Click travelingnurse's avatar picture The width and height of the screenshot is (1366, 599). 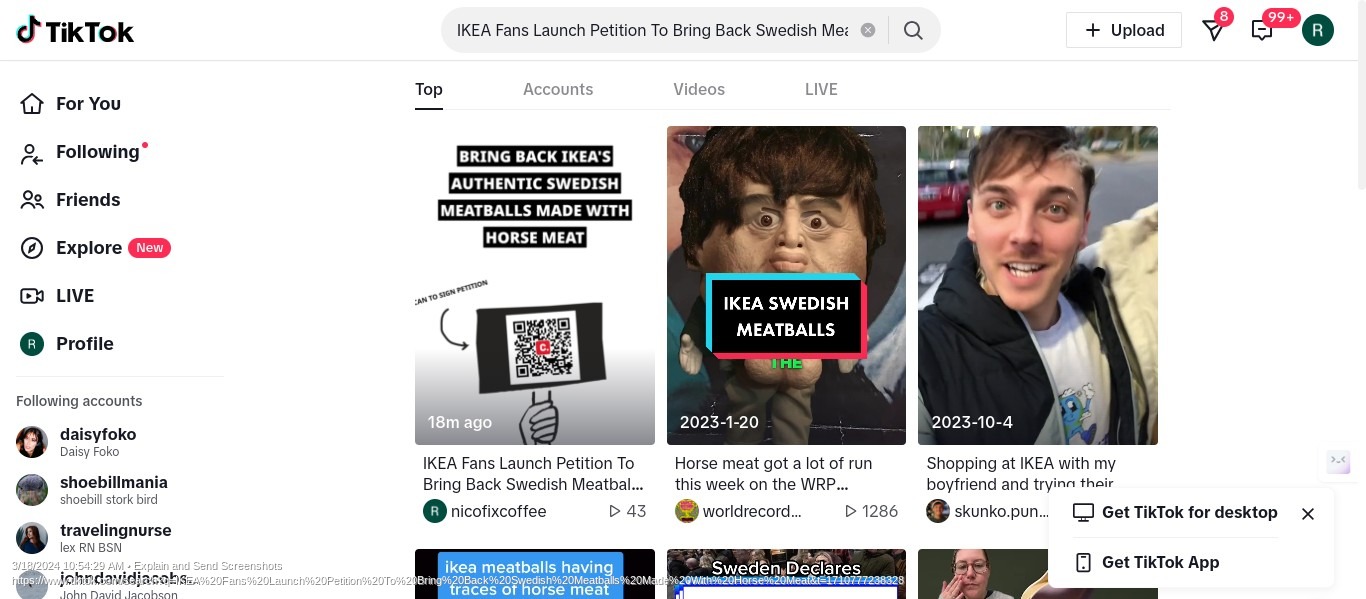tap(32, 538)
